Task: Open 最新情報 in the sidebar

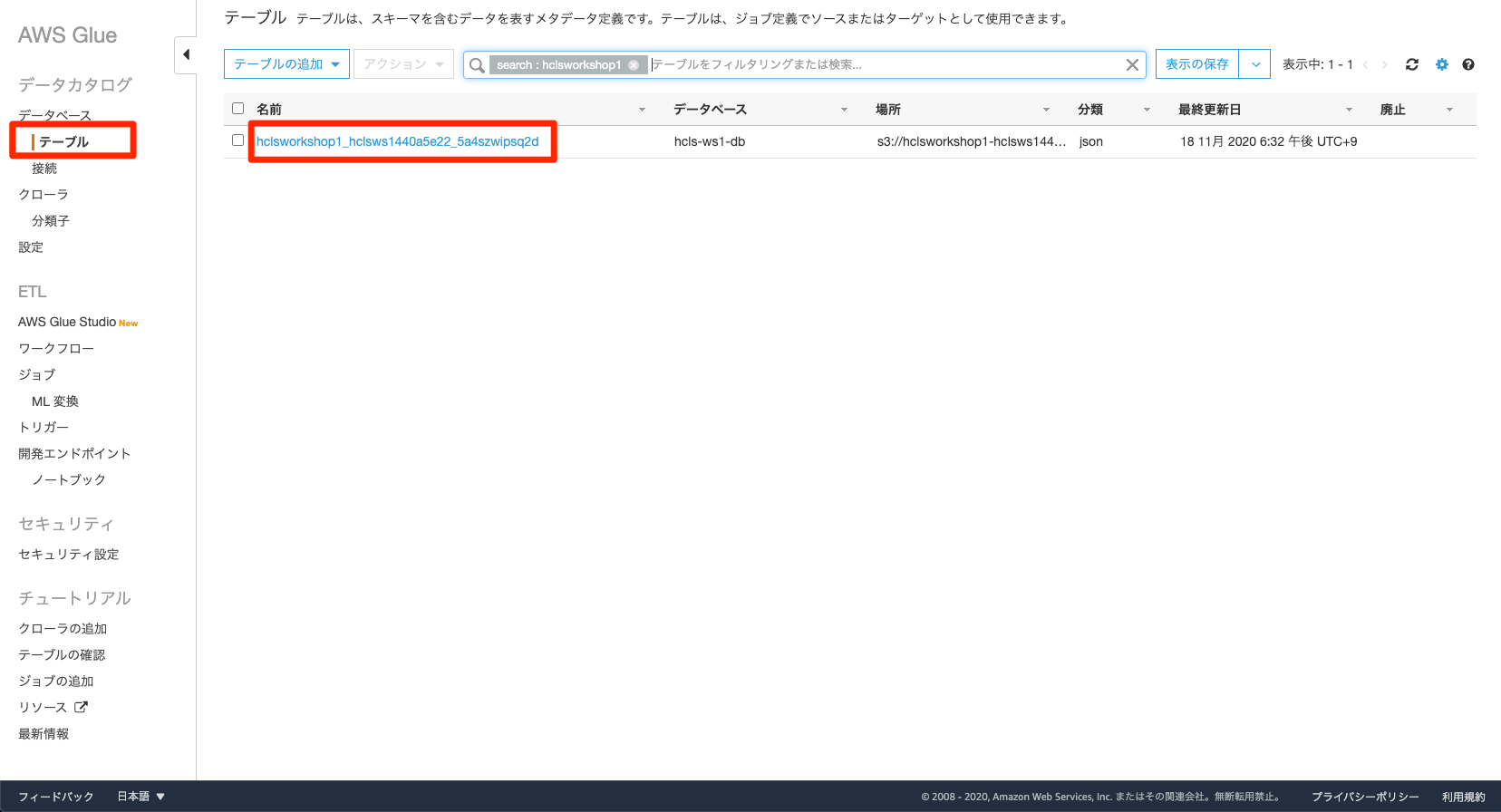Action: pos(44,733)
